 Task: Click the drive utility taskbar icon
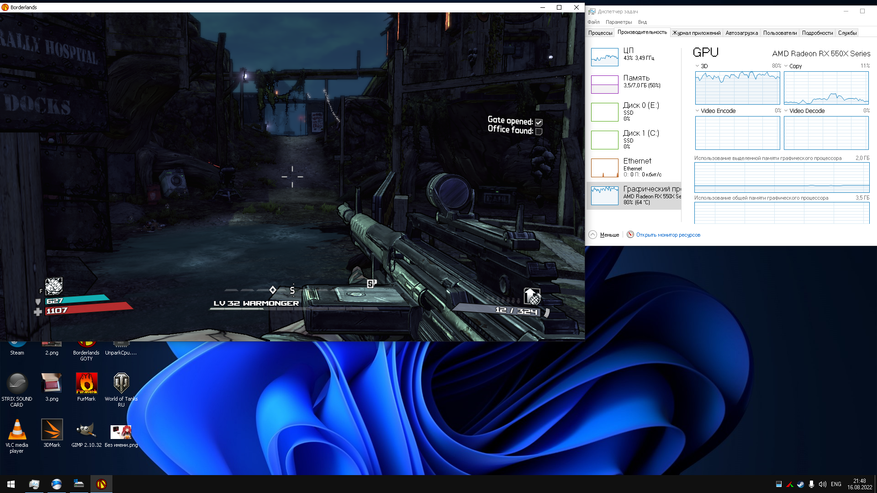79,484
